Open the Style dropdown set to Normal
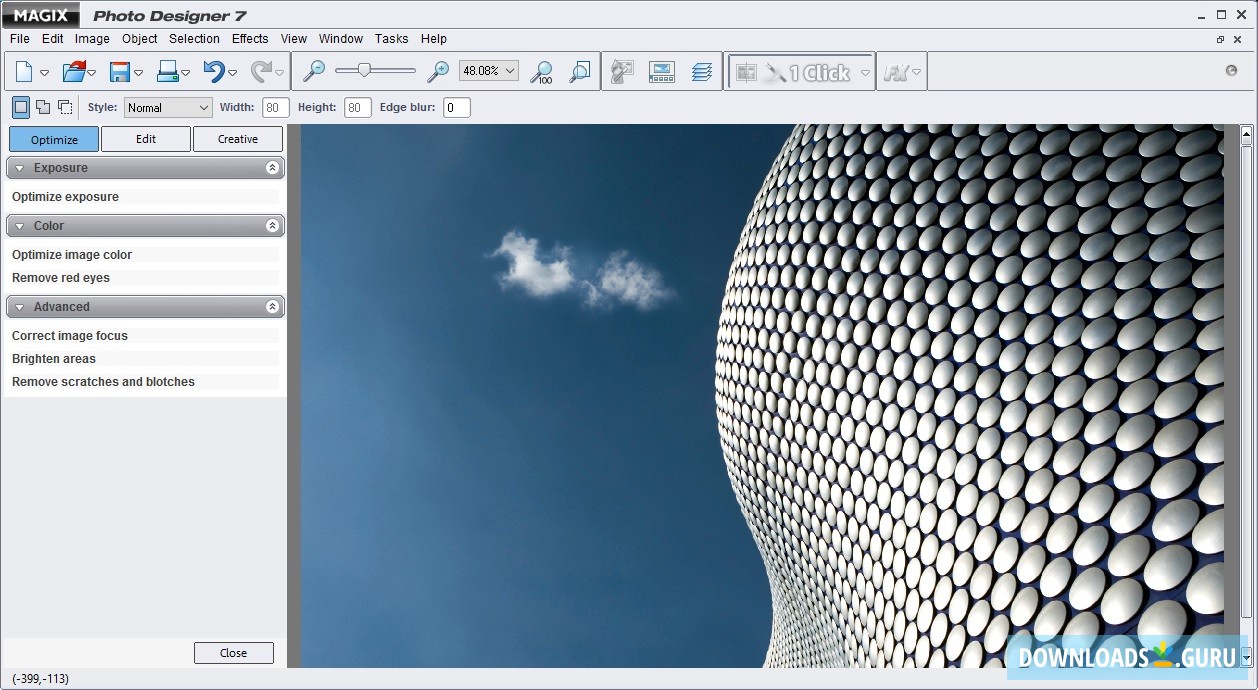 pos(168,108)
